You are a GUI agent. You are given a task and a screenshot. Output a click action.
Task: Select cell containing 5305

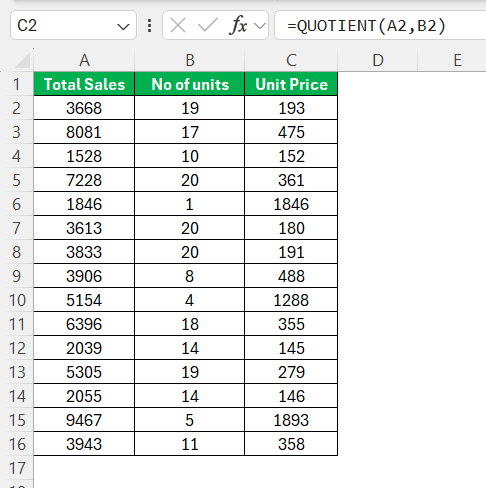[84, 372]
